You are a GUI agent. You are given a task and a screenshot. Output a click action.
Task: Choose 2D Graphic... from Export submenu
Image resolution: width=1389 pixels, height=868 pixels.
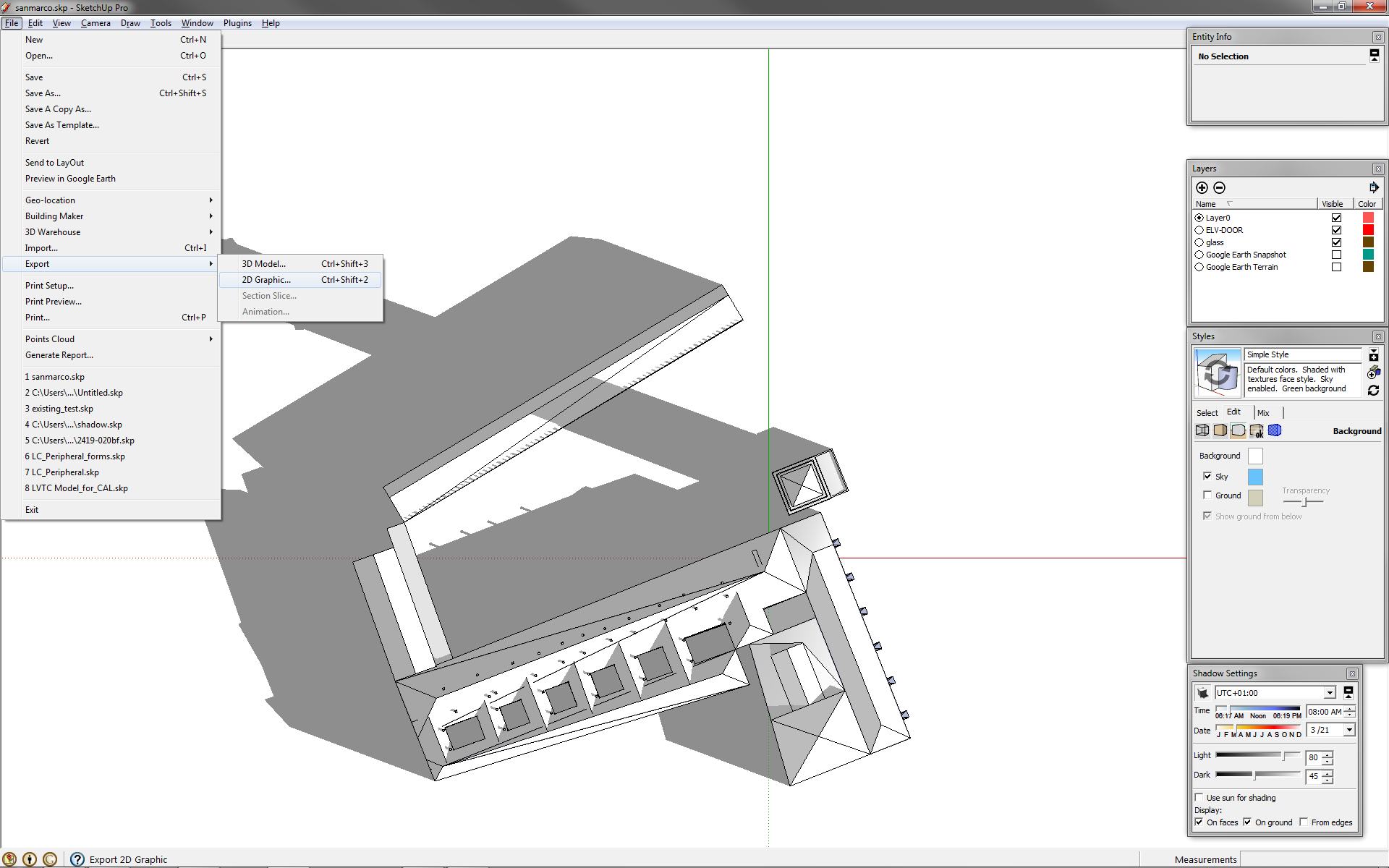tap(266, 280)
